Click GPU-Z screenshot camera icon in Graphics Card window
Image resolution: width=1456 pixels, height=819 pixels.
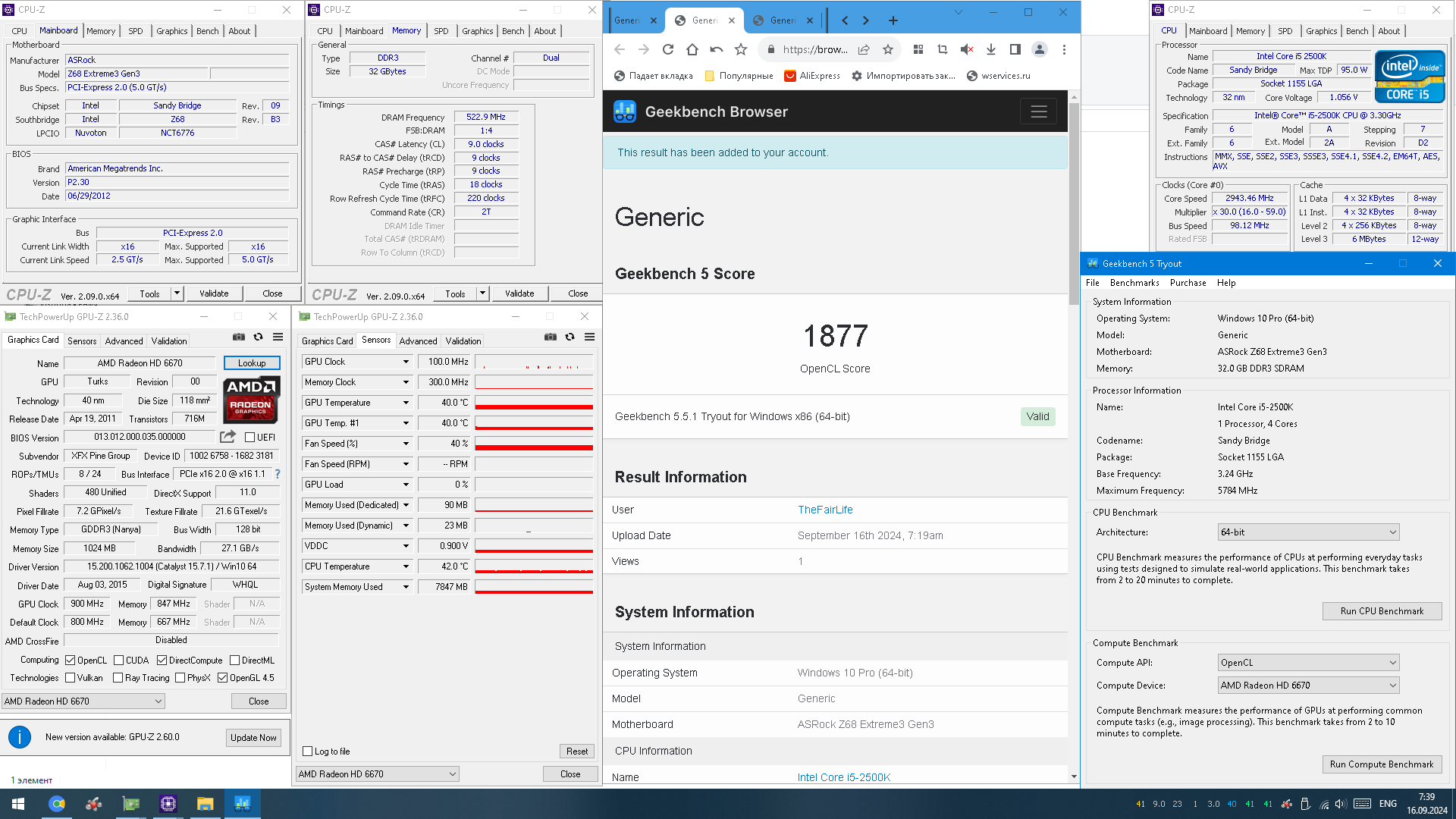[238, 337]
